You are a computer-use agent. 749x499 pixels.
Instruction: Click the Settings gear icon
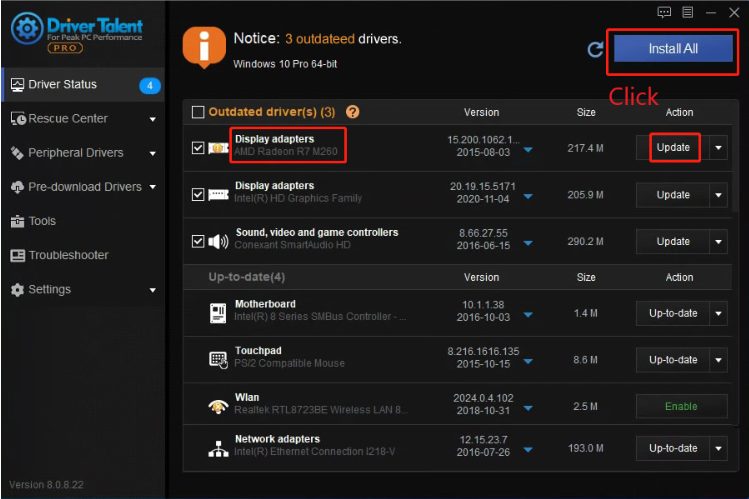click(17, 290)
